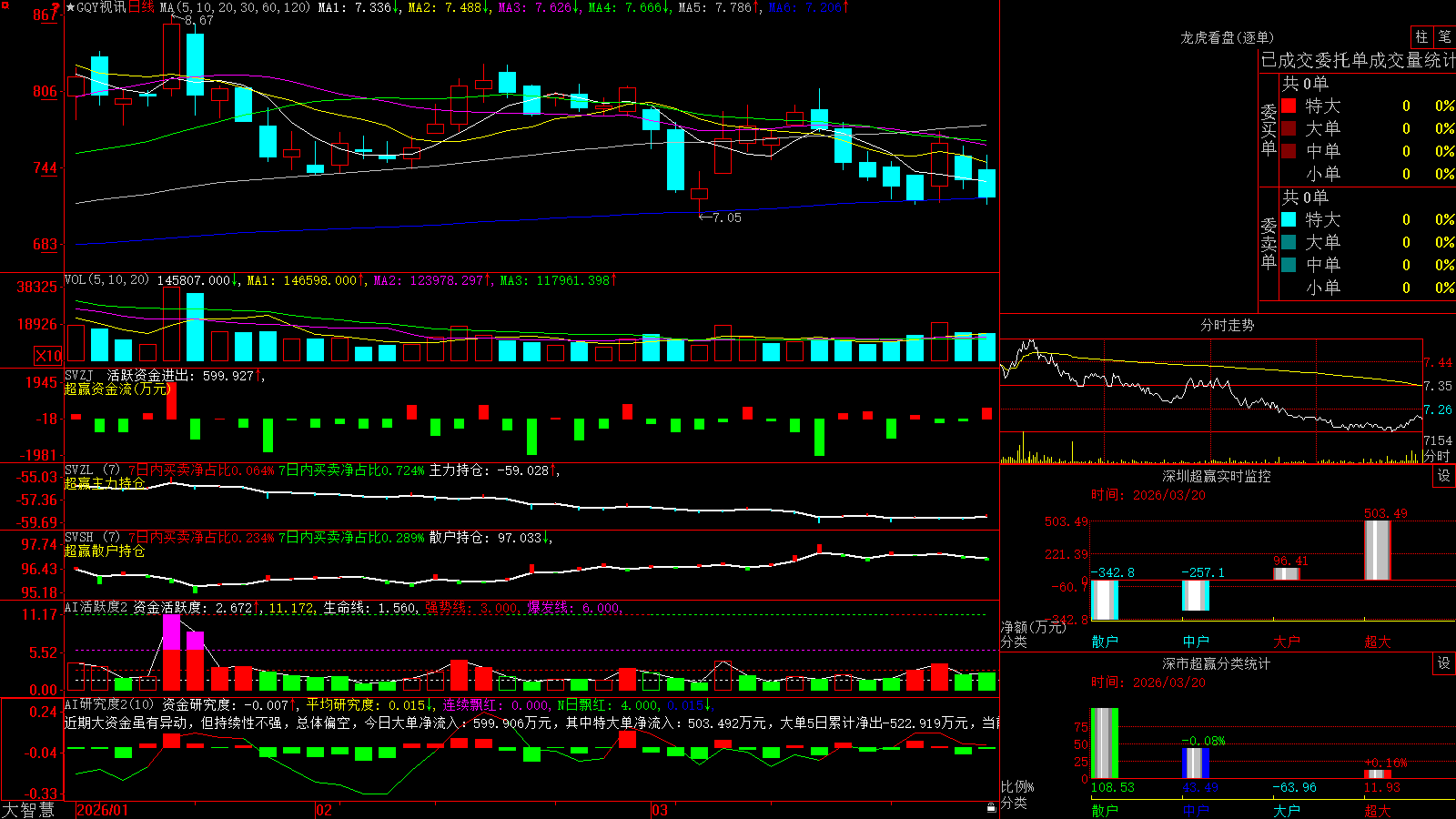The image size is (1456, 819).
Task: Click the 龙虎看盘(逐单) panel title
Action: pyautogui.click(x=1227, y=37)
